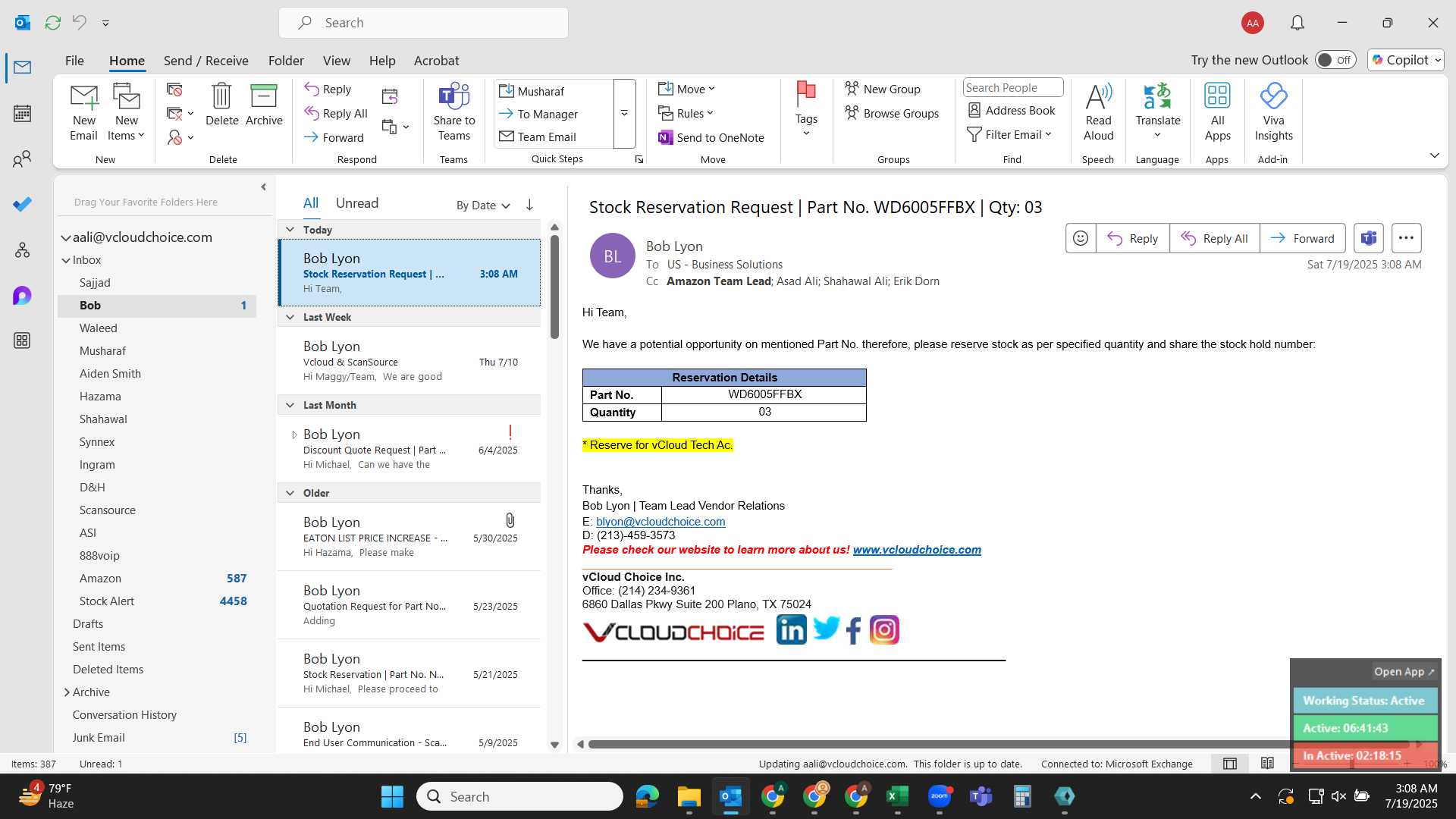The width and height of the screenshot is (1456, 819).
Task: Share to Teams from reading pane
Action: 1368,238
